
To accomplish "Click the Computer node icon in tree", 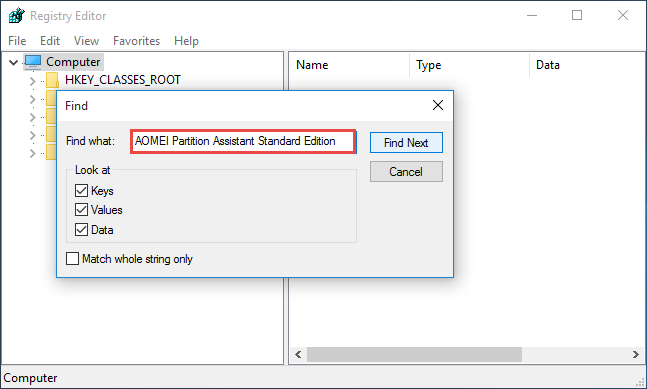I will click(33, 62).
